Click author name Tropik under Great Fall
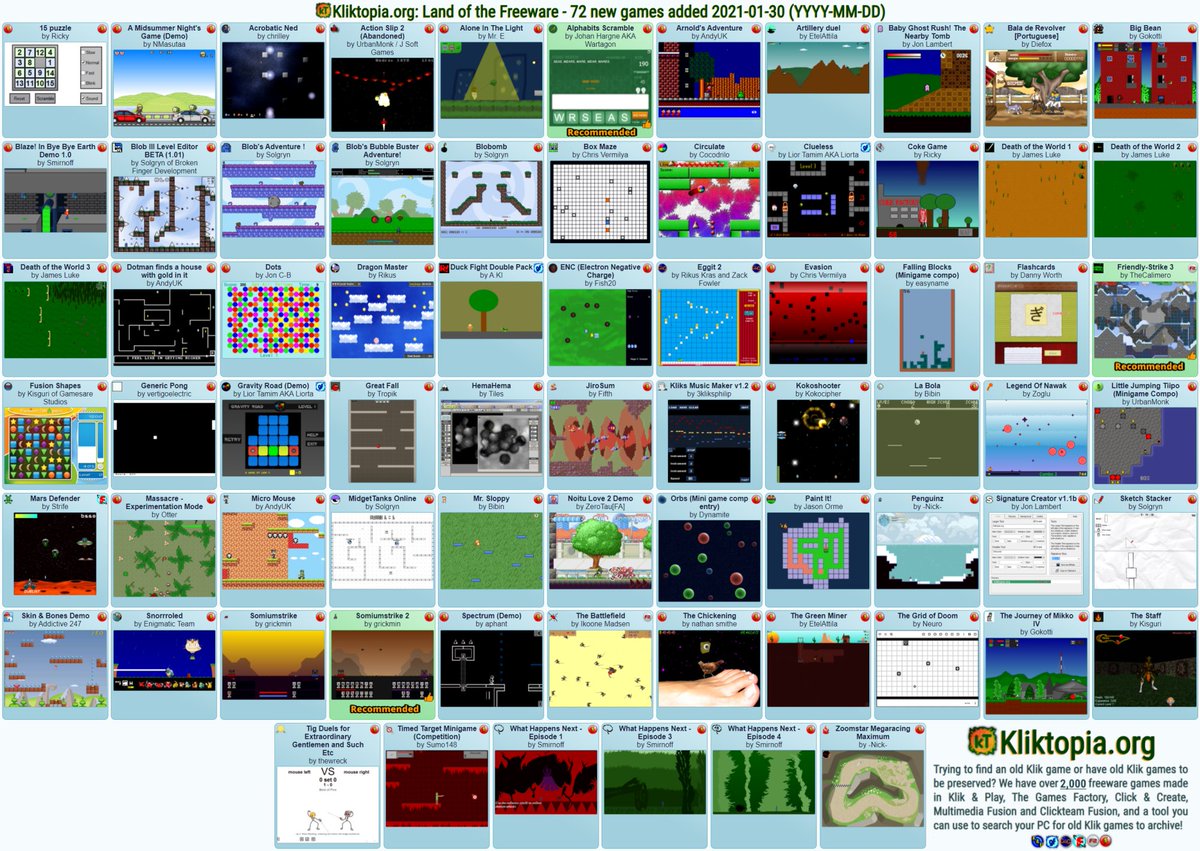The width and height of the screenshot is (1200, 851). 387,393
